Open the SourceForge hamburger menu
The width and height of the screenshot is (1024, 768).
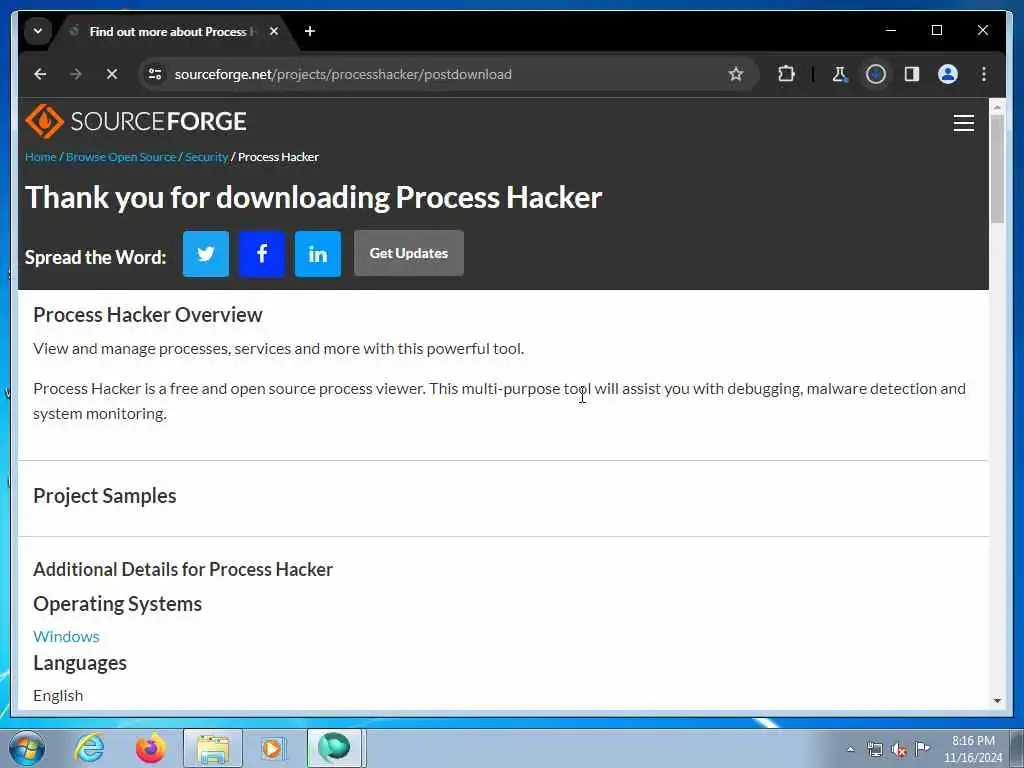point(963,123)
